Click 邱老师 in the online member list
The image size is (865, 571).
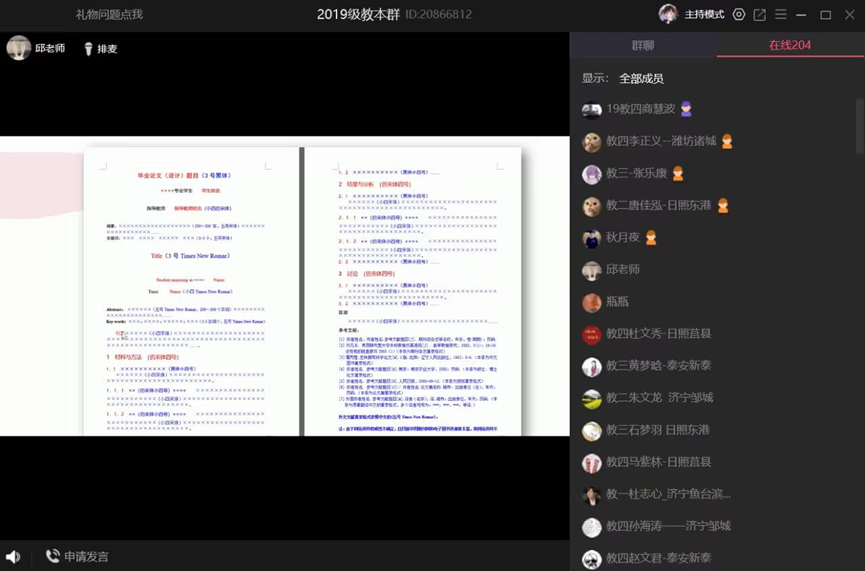tap(622, 269)
